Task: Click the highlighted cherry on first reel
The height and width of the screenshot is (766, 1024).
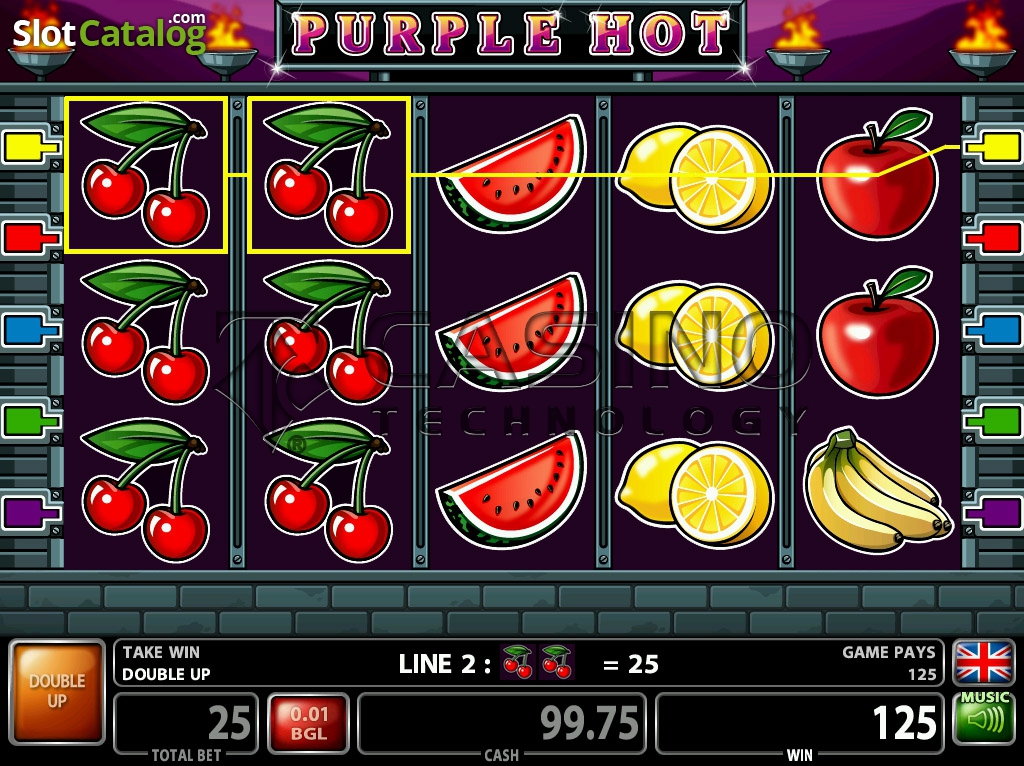Action: click(146, 174)
